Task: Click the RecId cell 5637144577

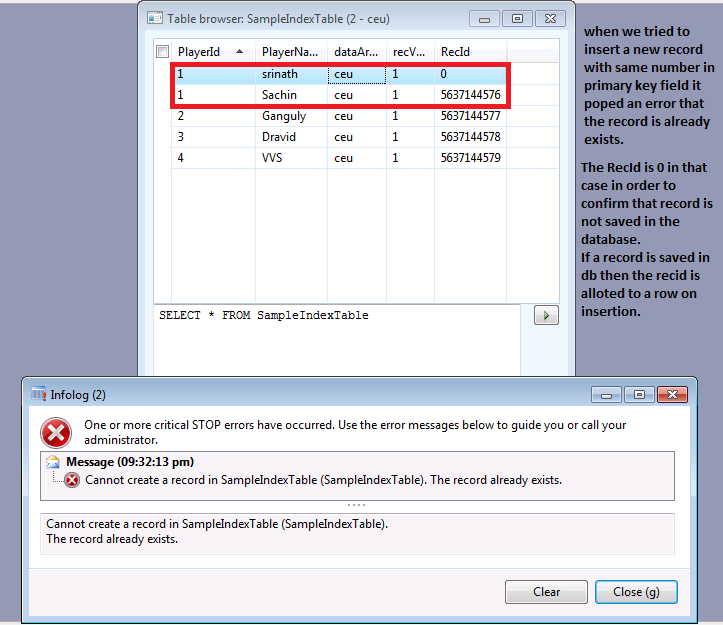Action: pyautogui.click(x=470, y=116)
